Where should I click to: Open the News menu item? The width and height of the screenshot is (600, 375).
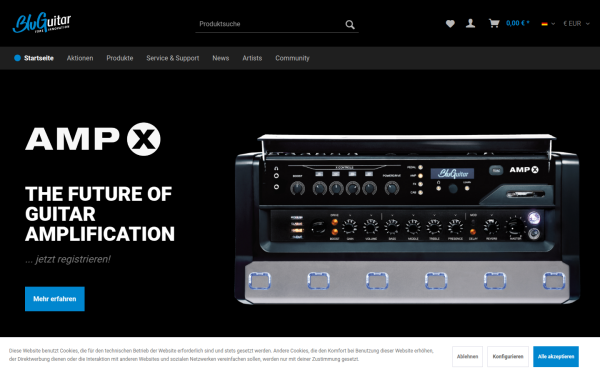tap(221, 58)
